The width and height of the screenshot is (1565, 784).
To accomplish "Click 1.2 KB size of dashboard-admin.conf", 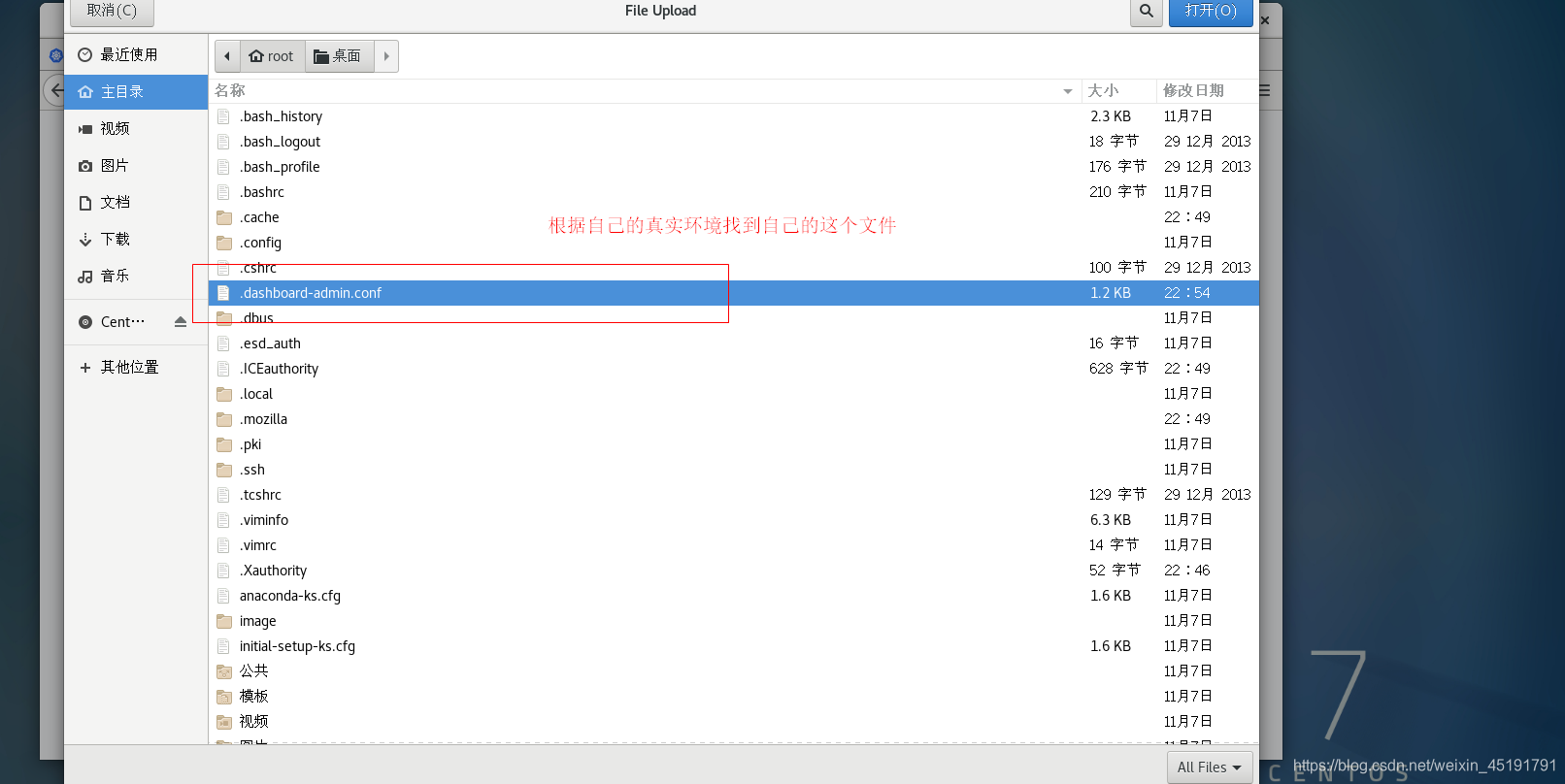I will click(1111, 293).
